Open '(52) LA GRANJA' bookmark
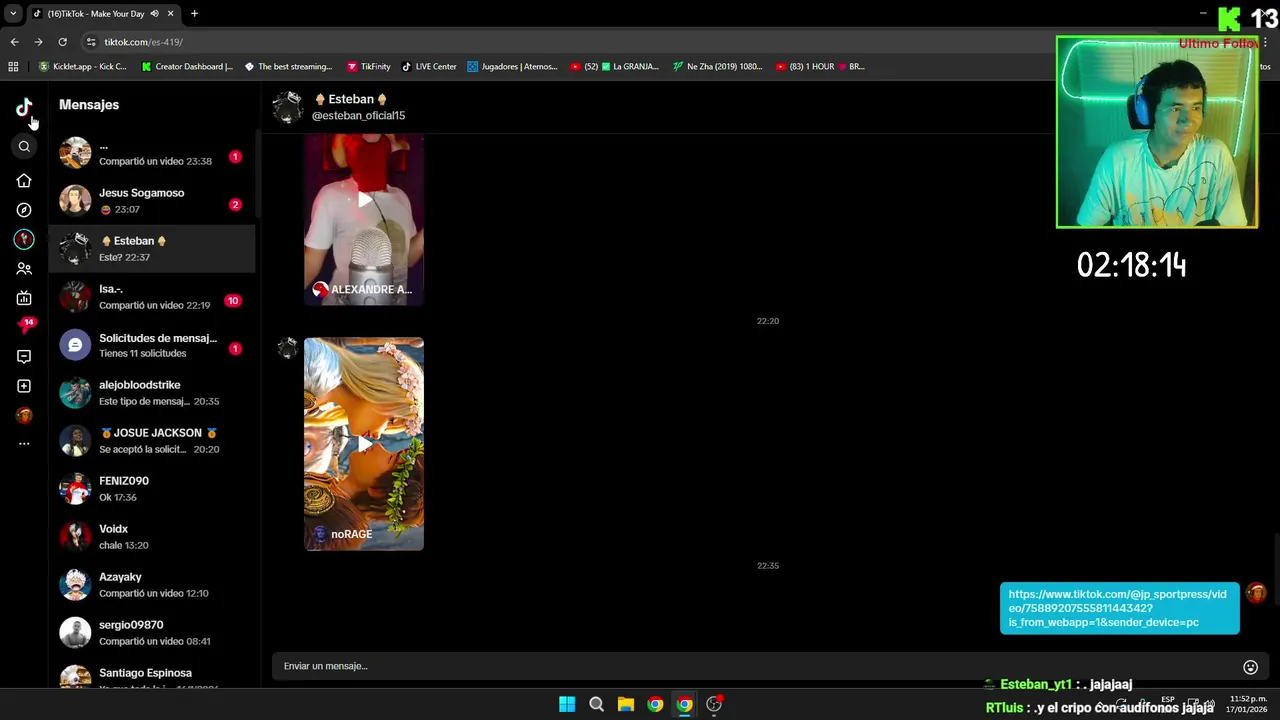 [614, 67]
